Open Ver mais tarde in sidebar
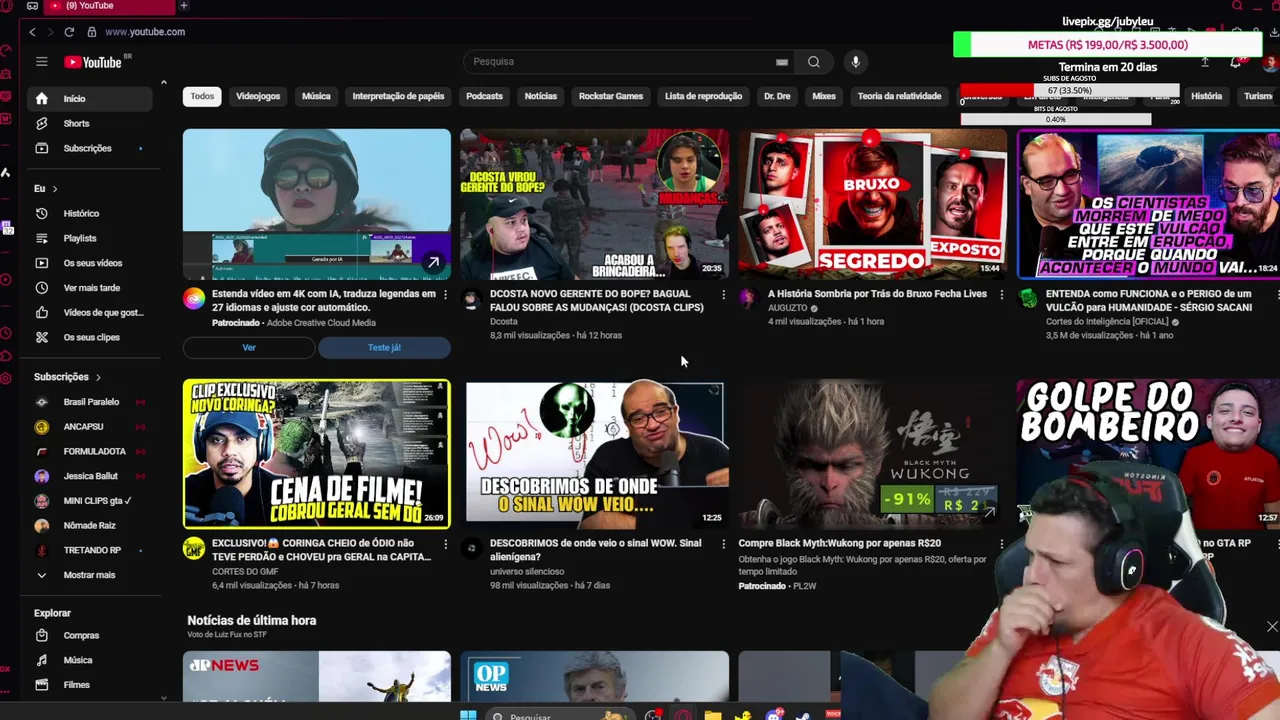 90,288
